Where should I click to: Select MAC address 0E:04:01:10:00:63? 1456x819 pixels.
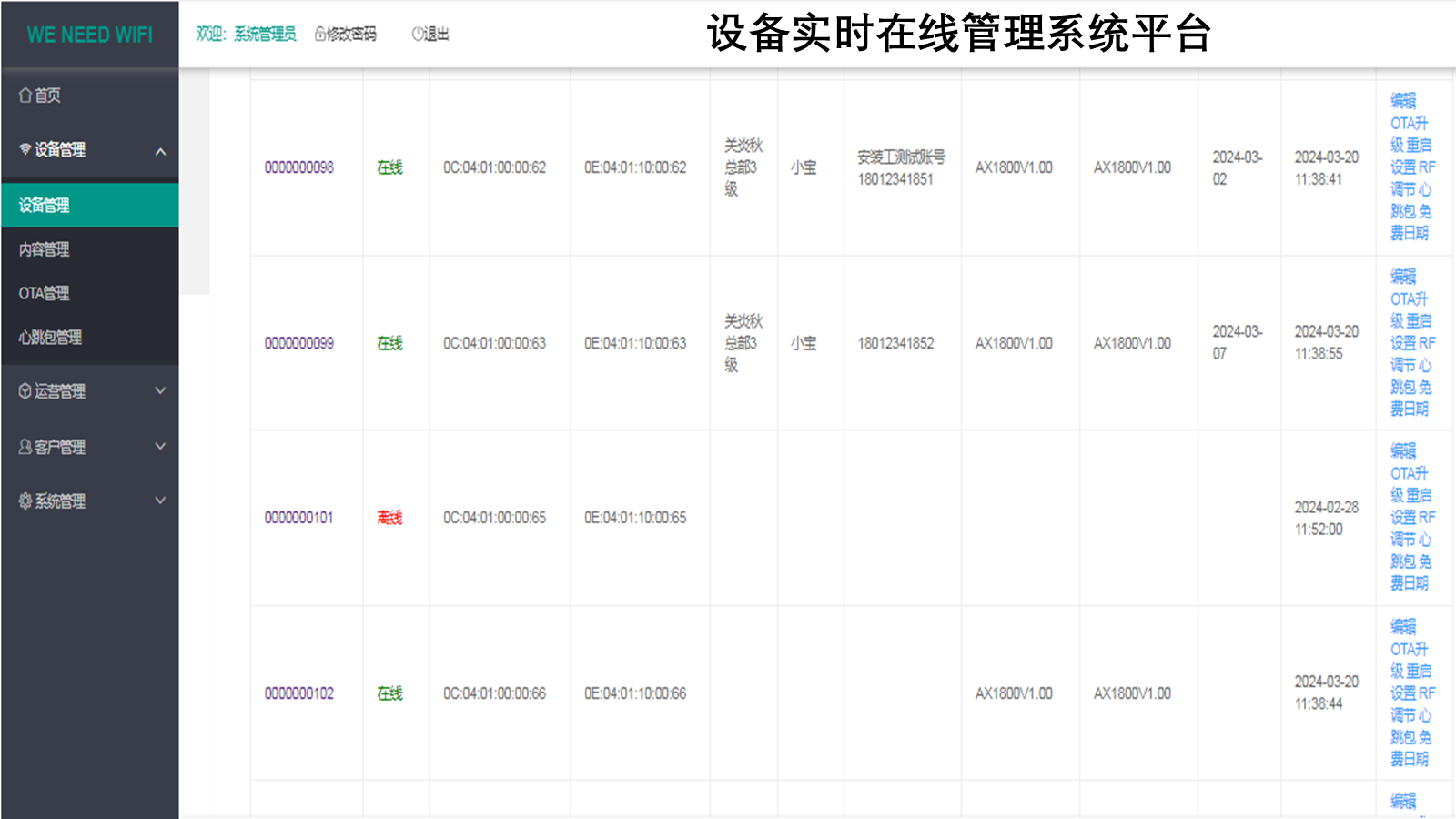pyautogui.click(x=635, y=343)
